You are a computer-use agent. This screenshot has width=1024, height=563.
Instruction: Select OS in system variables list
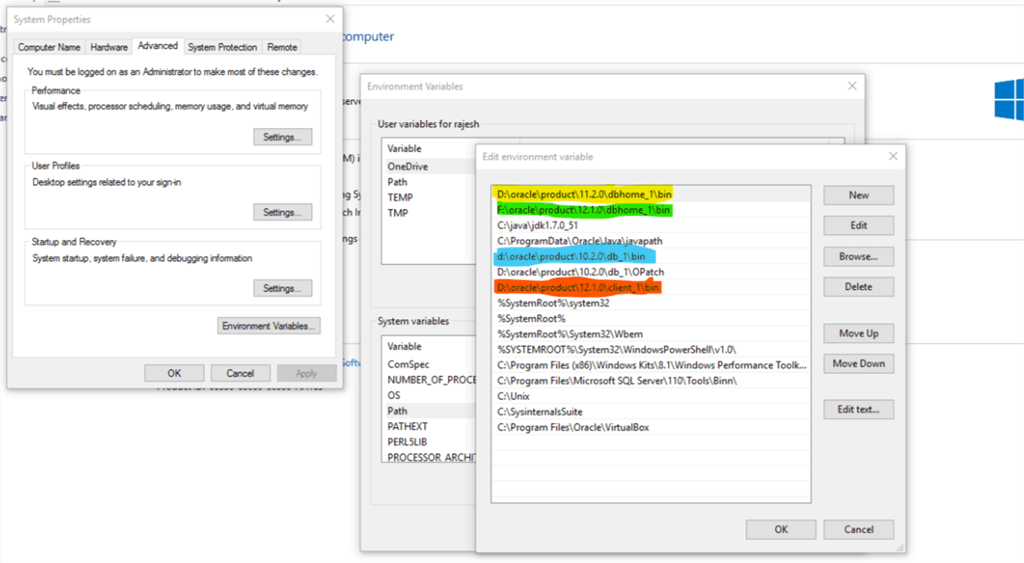pos(429,395)
